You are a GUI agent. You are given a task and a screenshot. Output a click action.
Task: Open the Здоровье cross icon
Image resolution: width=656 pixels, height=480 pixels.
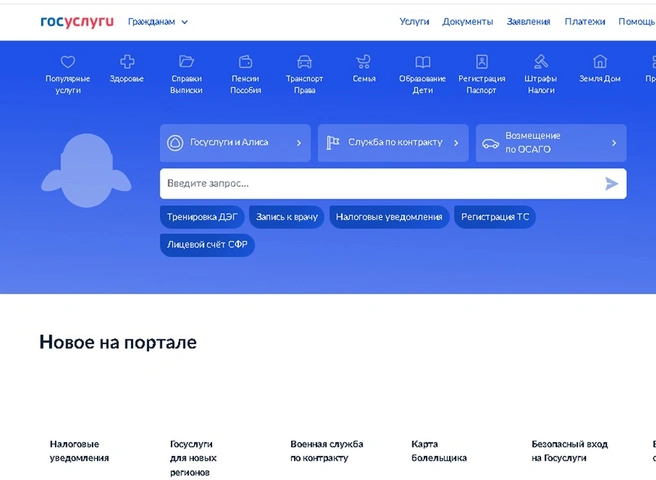coord(127,62)
